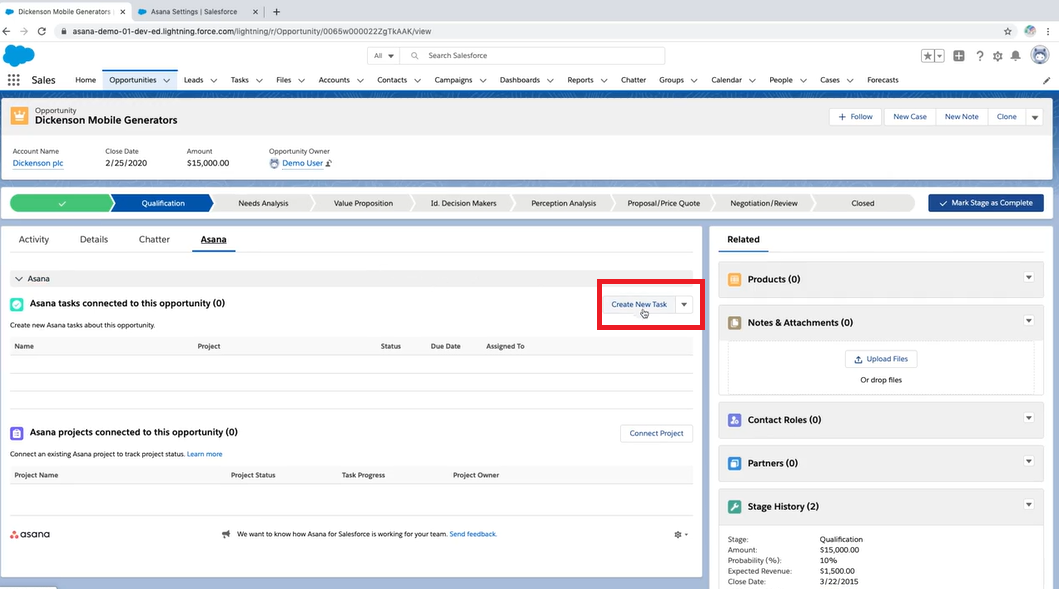Viewport: 1059px width, 589px height.
Task: Open the Stage History menu arrow
Action: coord(1029,504)
